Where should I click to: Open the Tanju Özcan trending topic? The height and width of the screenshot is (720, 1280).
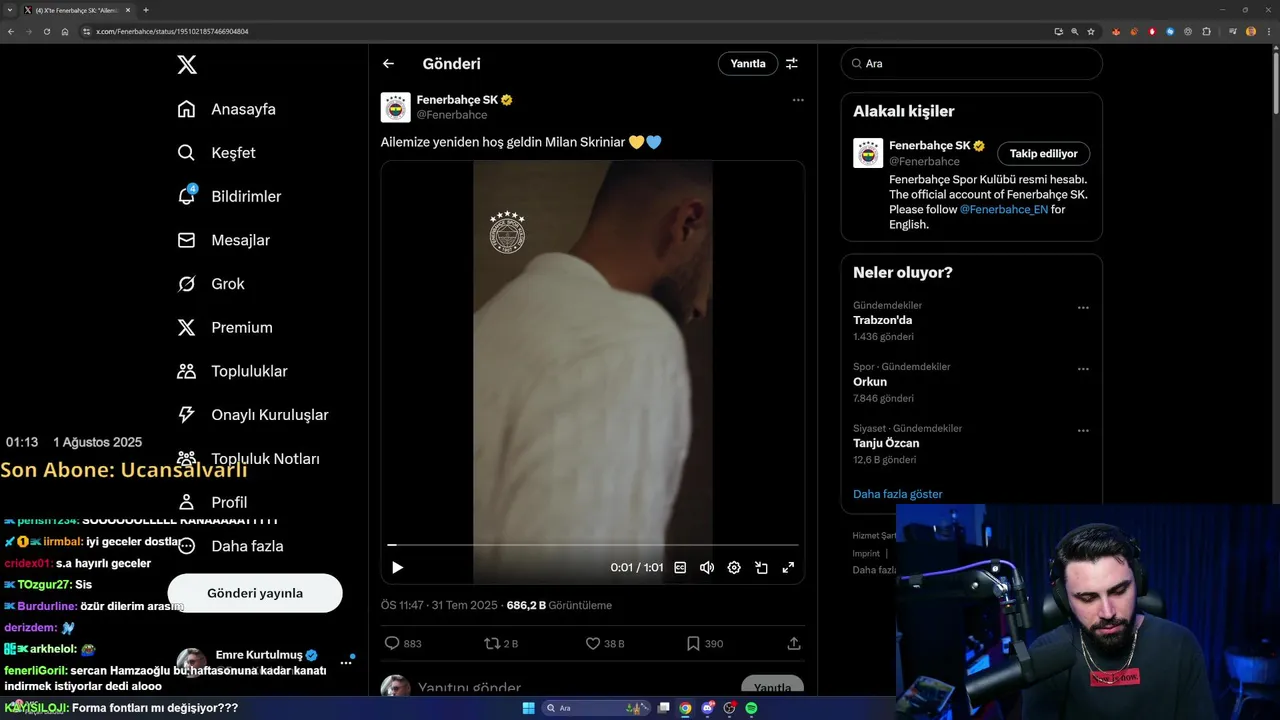click(x=886, y=443)
